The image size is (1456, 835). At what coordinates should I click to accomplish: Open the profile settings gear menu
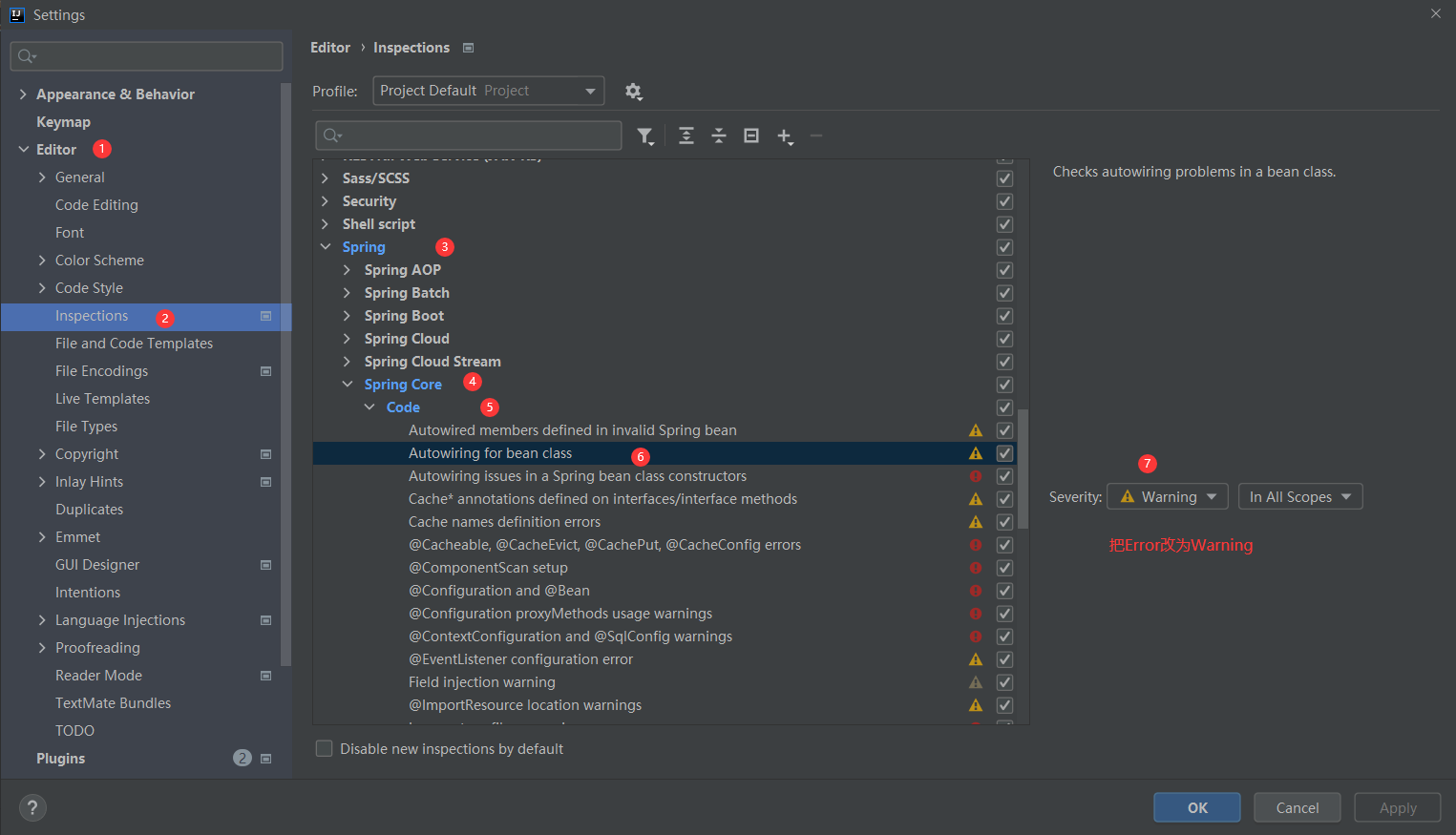coord(633,92)
